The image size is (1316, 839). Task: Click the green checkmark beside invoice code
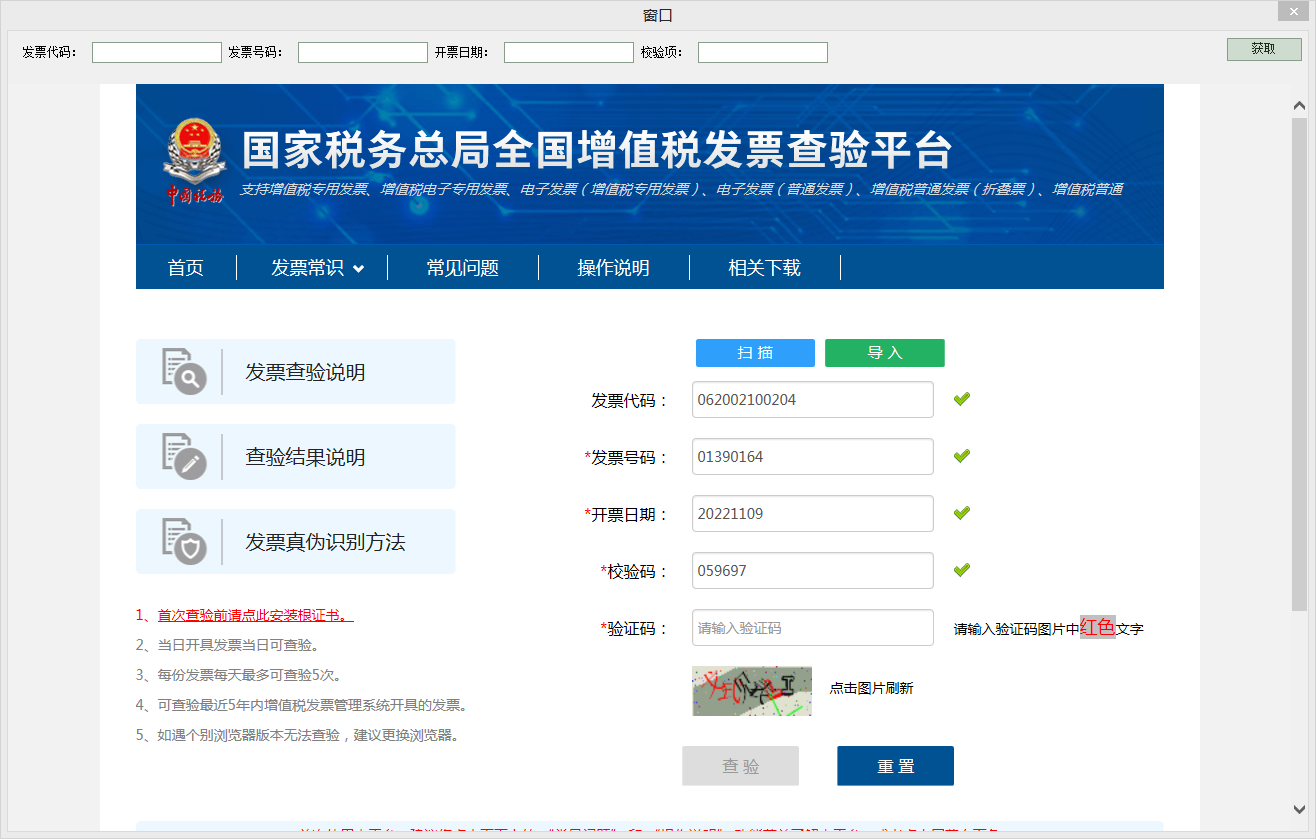click(962, 399)
